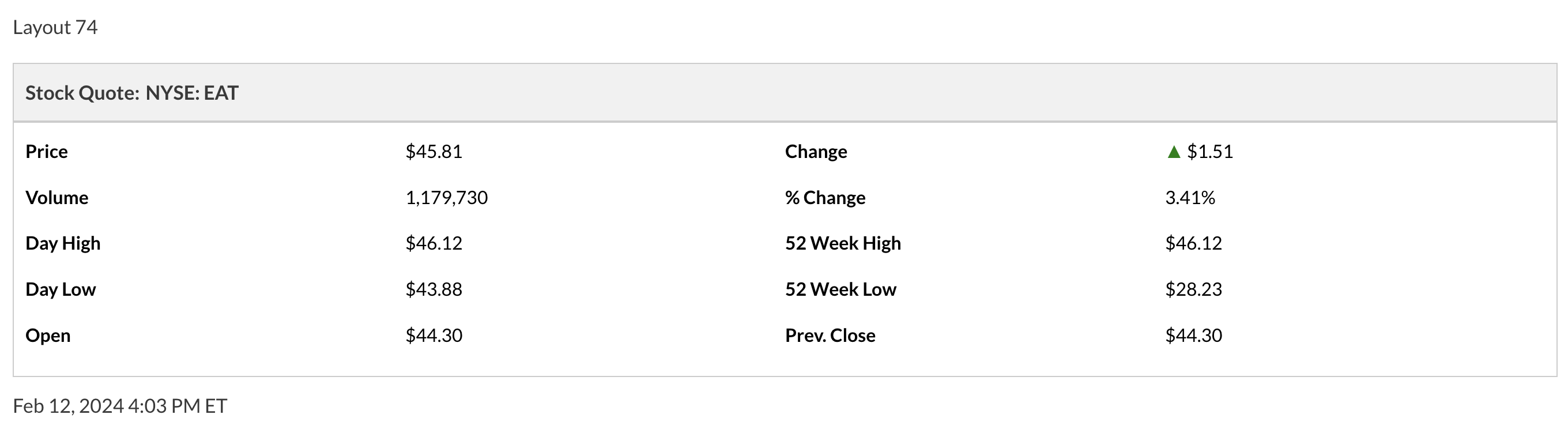Select the Volume label
The image size is (1568, 437).
point(56,198)
